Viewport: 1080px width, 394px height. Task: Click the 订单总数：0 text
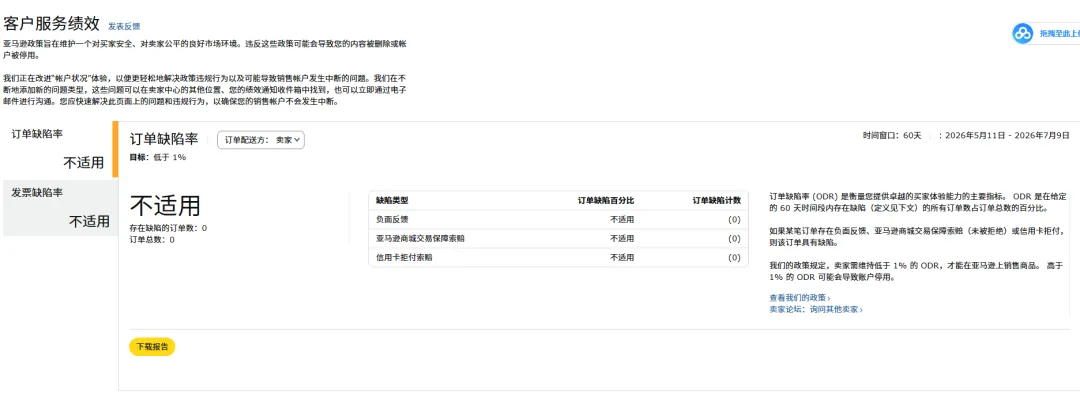coord(152,240)
